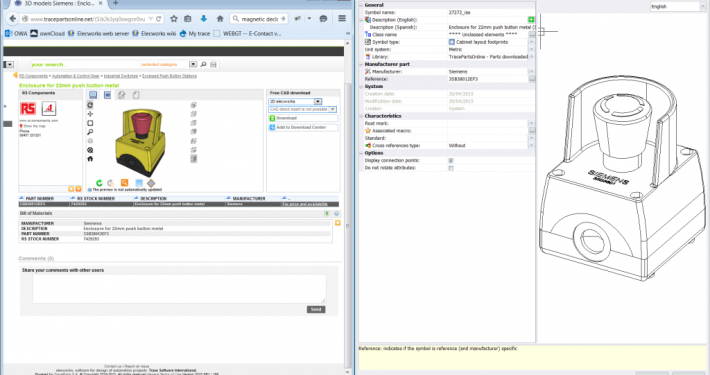Open the browse button for Reference
The image size is (710, 375).
tap(532, 79)
